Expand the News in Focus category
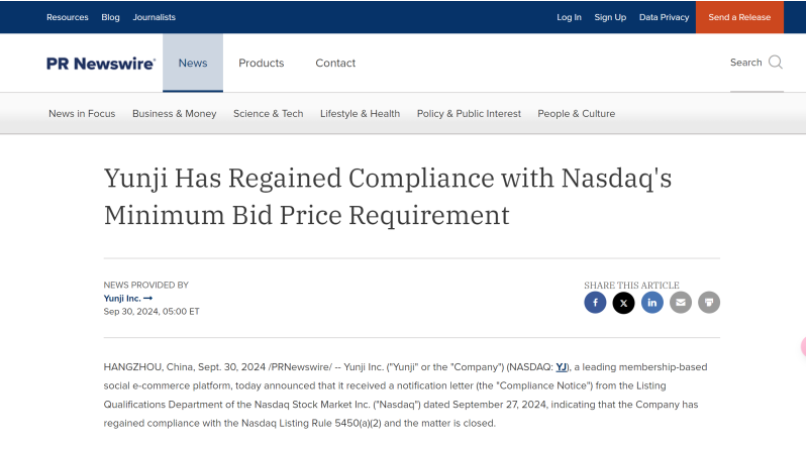This screenshot has height=451, width=806. [82, 114]
